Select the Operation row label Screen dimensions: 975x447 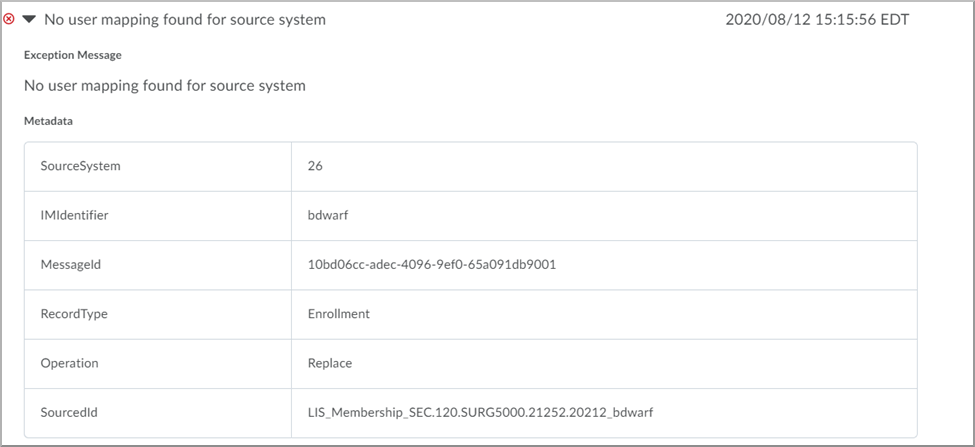pos(69,363)
